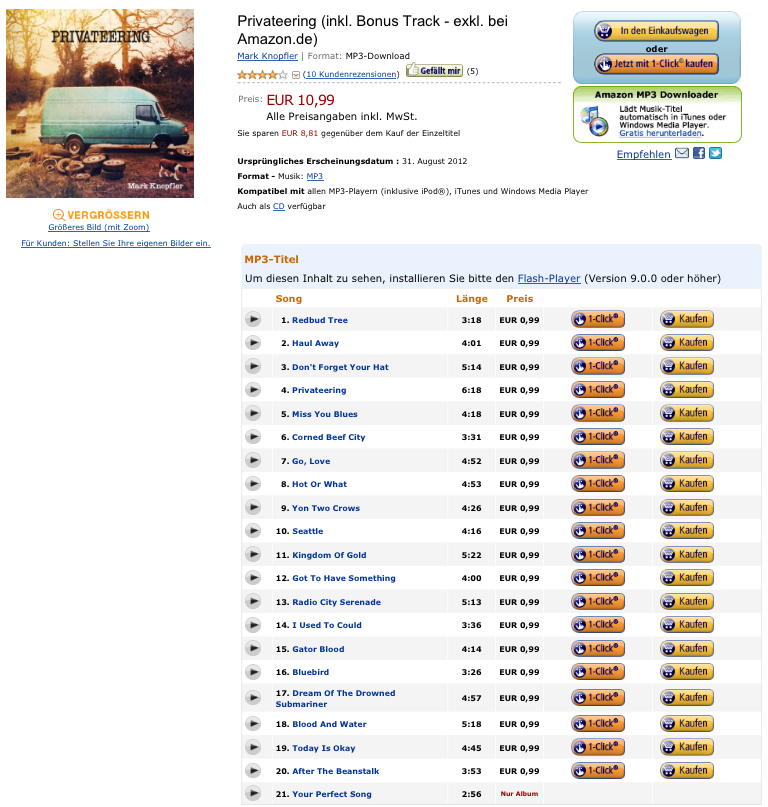
Task: Click Kaufen for Privateering track
Action: coord(687,390)
